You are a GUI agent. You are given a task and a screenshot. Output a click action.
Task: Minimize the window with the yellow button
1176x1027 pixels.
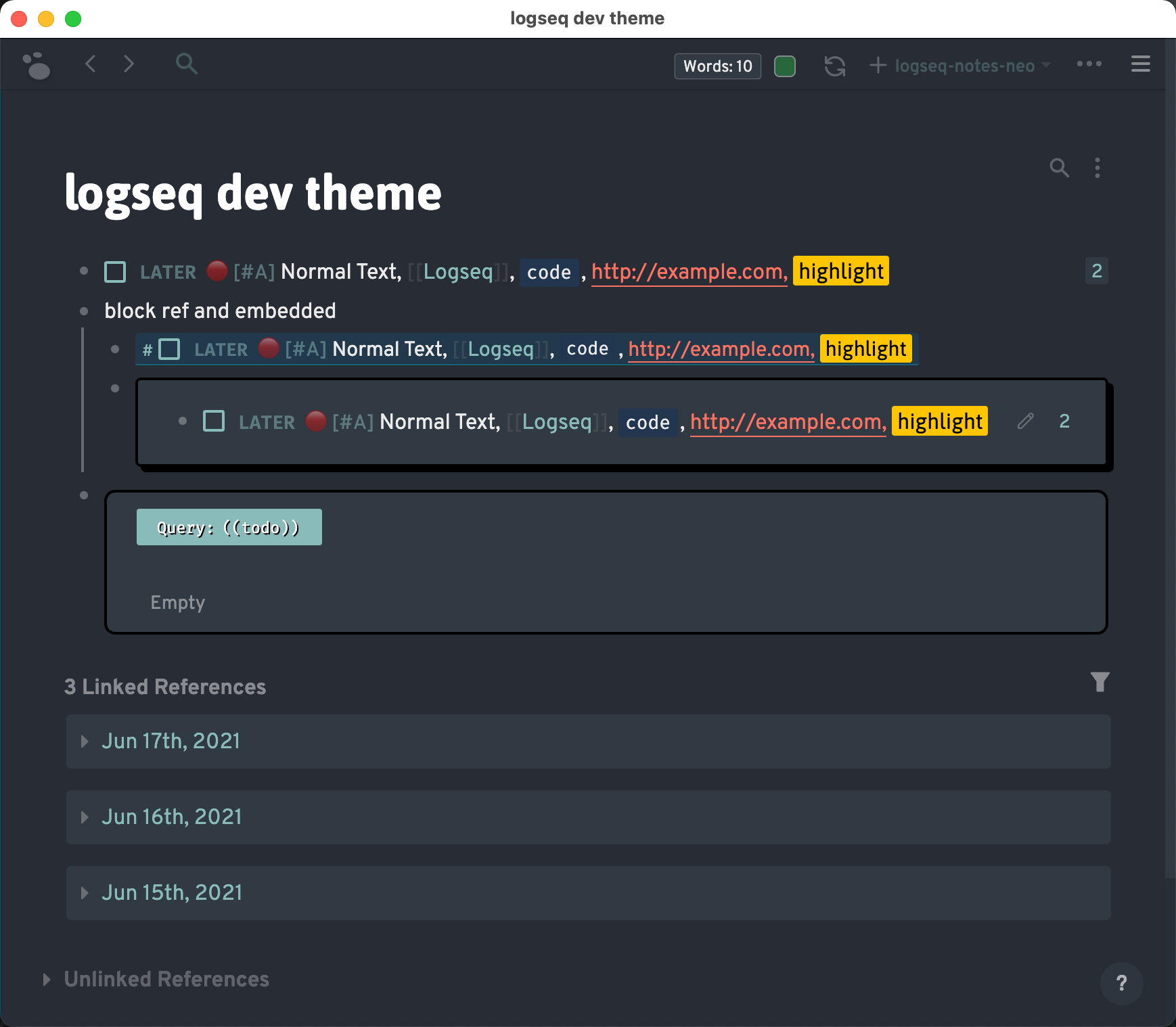(46, 19)
